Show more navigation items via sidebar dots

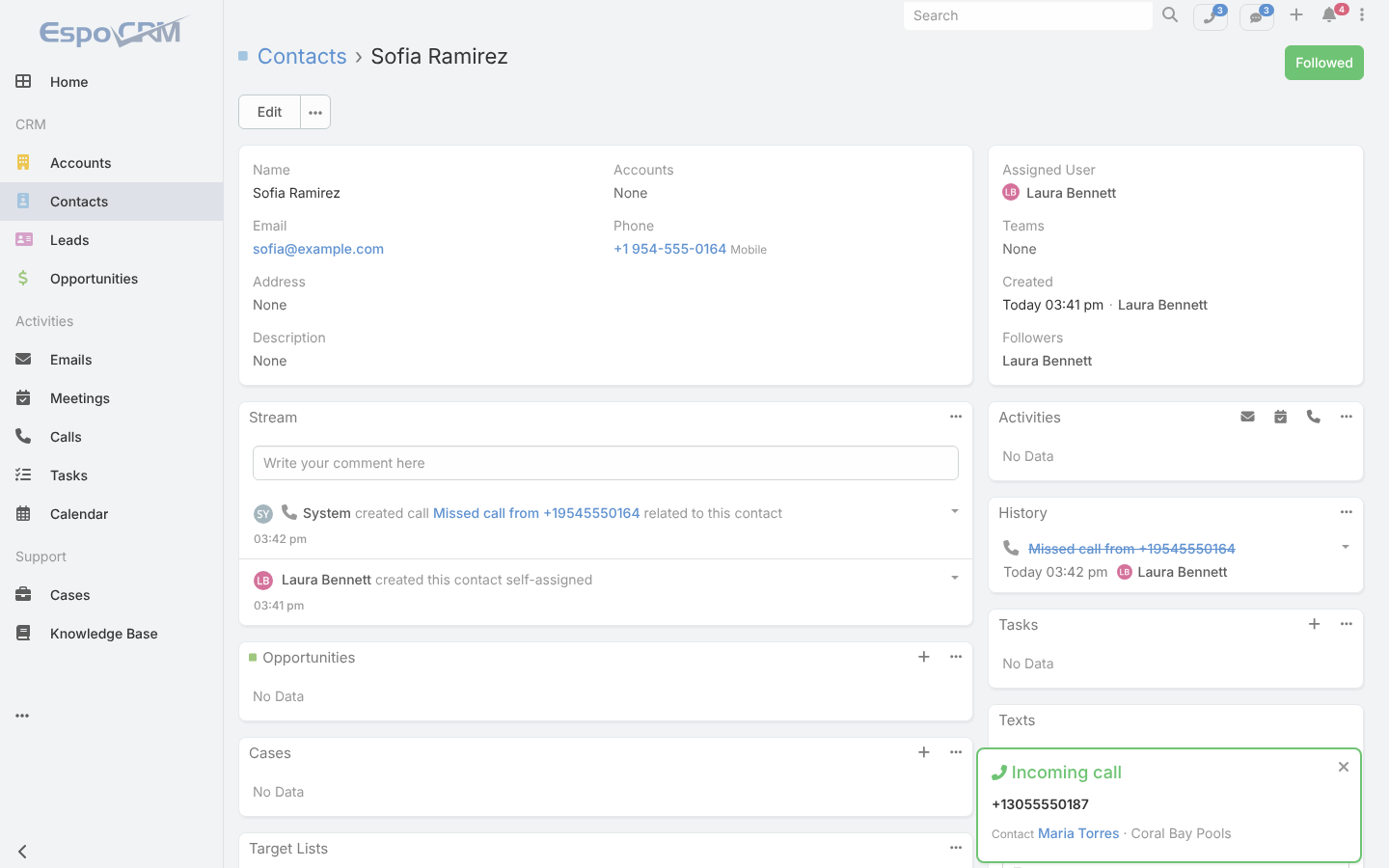[22, 716]
